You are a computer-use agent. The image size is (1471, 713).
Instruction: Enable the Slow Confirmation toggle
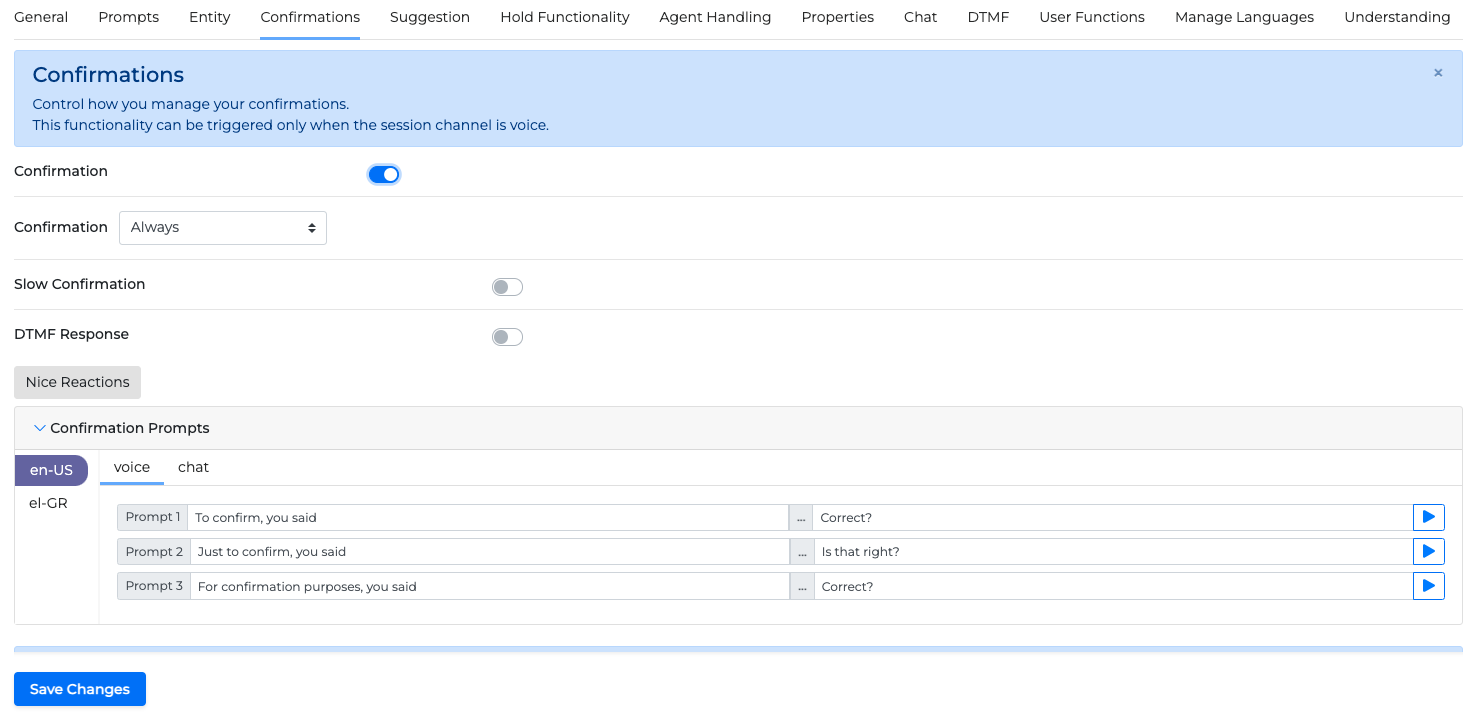tap(507, 288)
